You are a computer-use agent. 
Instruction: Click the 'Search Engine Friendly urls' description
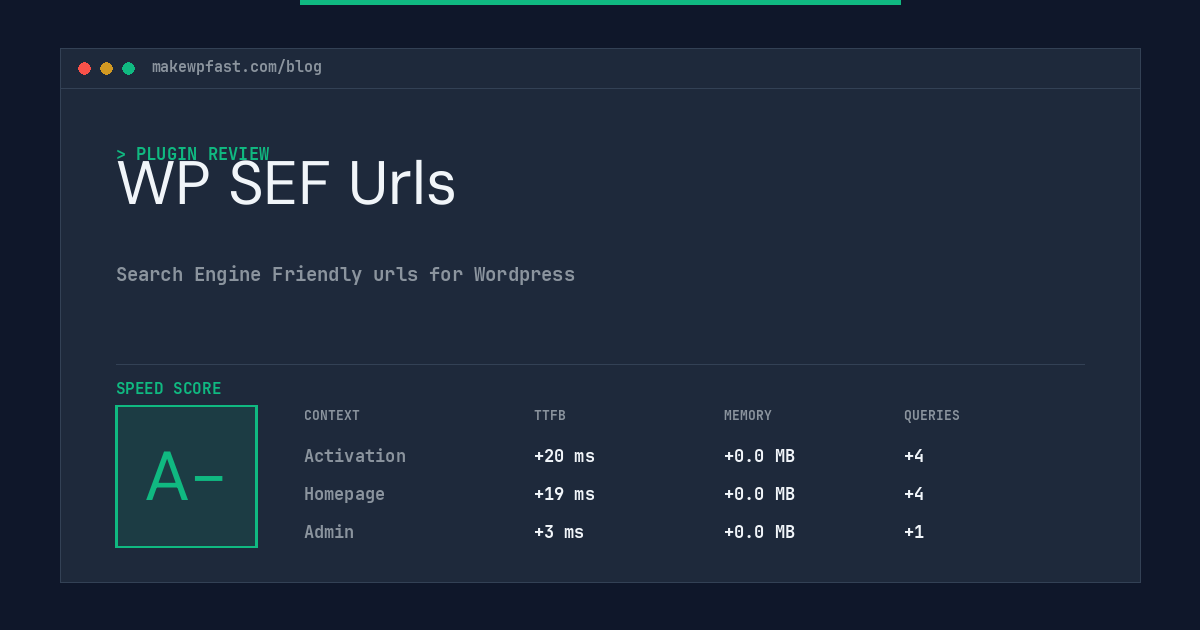pyautogui.click(x=345, y=274)
